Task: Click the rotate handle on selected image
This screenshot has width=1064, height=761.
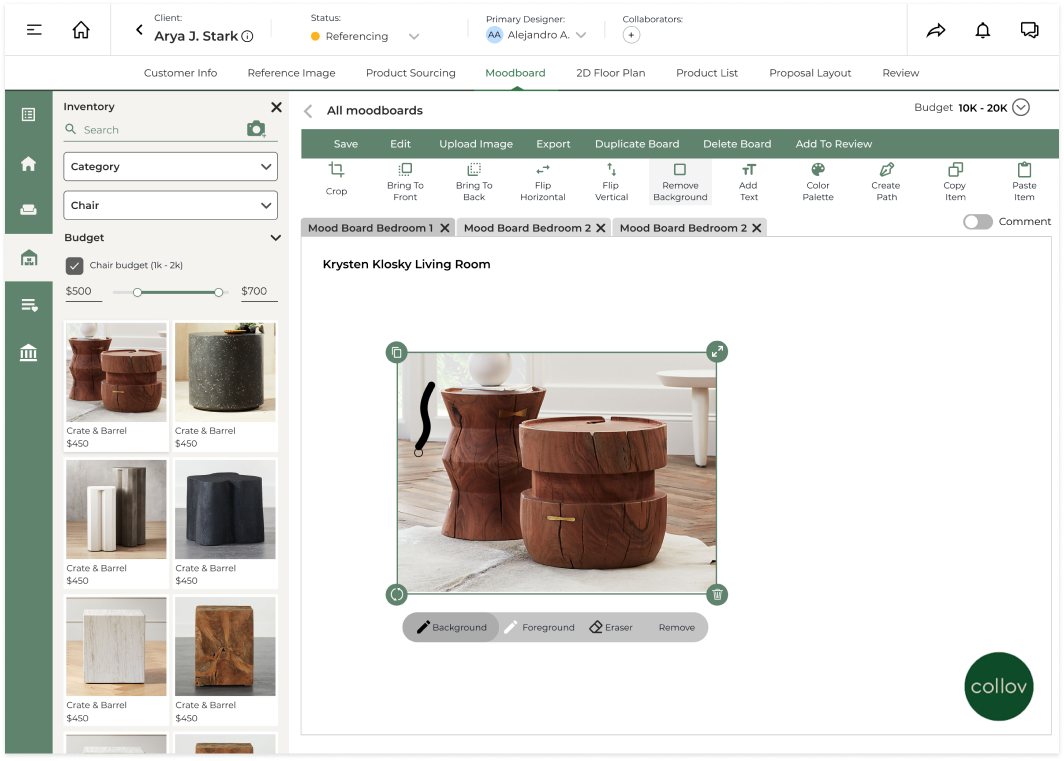Action: click(x=396, y=595)
